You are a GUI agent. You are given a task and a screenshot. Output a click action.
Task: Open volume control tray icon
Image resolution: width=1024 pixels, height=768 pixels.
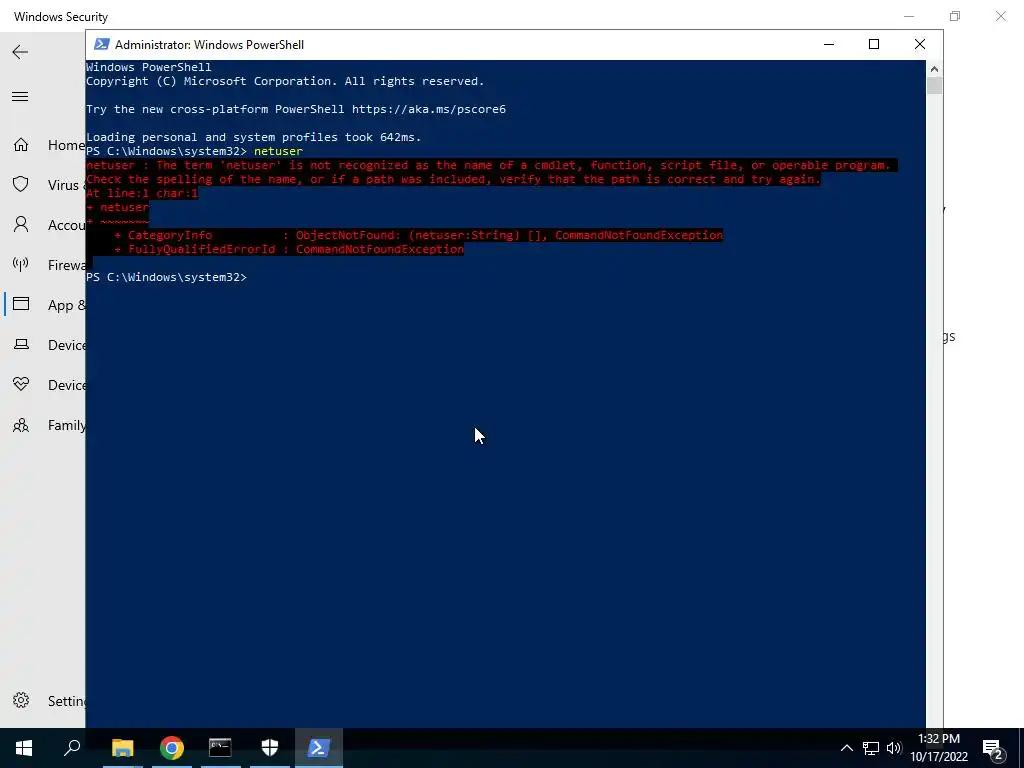(x=894, y=748)
